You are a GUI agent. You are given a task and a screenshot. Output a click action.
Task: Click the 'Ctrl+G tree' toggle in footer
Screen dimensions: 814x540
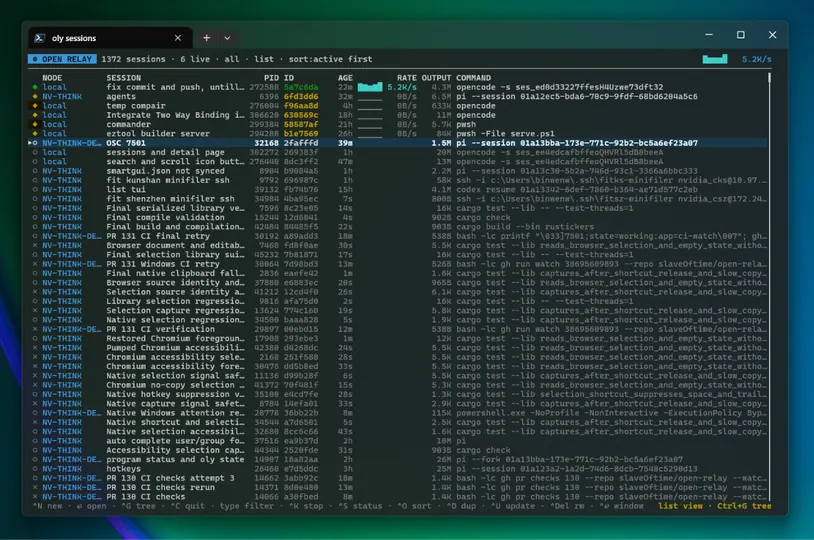pos(744,506)
